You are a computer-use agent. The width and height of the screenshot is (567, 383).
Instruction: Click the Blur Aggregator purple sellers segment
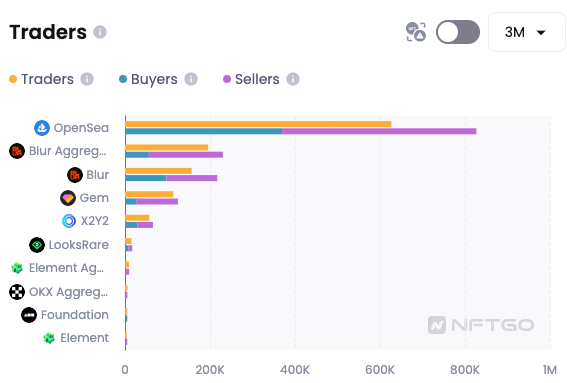186,155
